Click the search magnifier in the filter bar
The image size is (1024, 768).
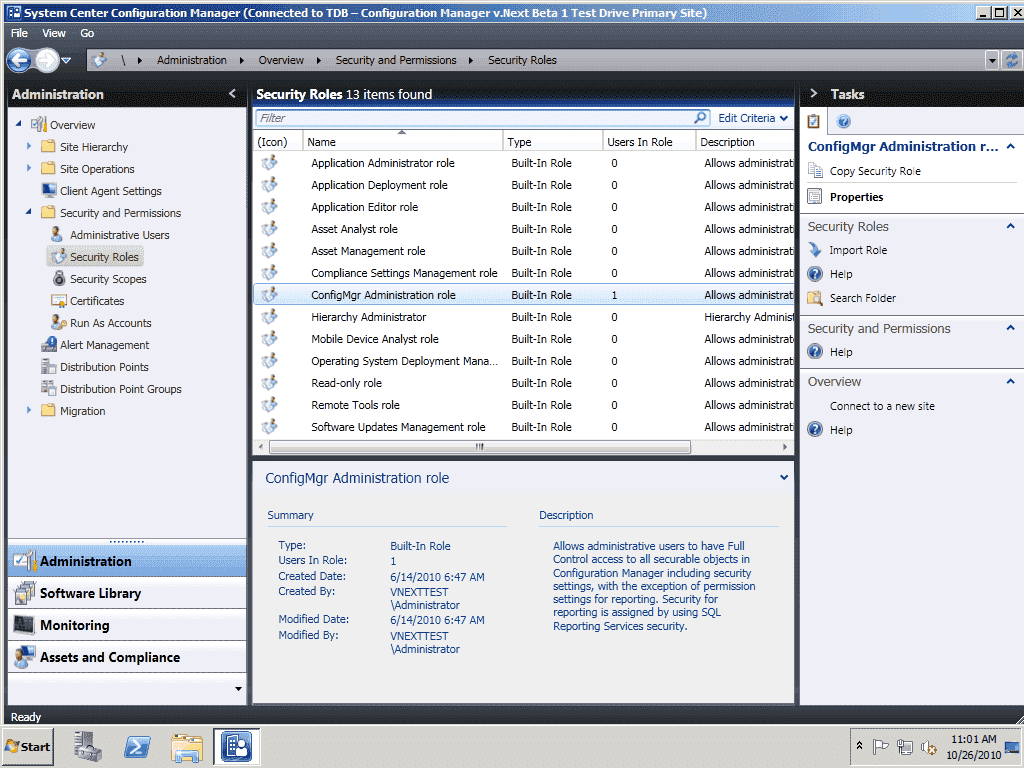pos(700,117)
